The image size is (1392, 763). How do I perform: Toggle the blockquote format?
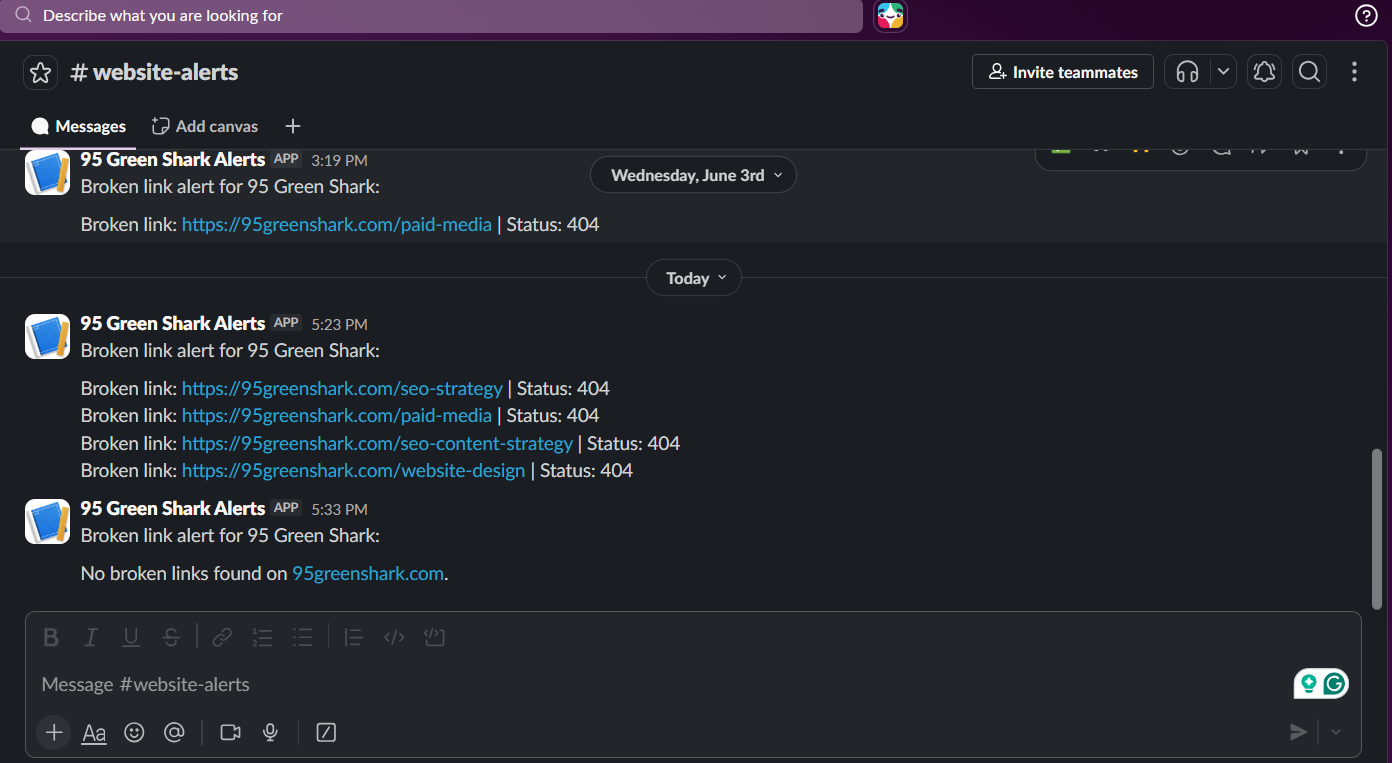point(353,637)
